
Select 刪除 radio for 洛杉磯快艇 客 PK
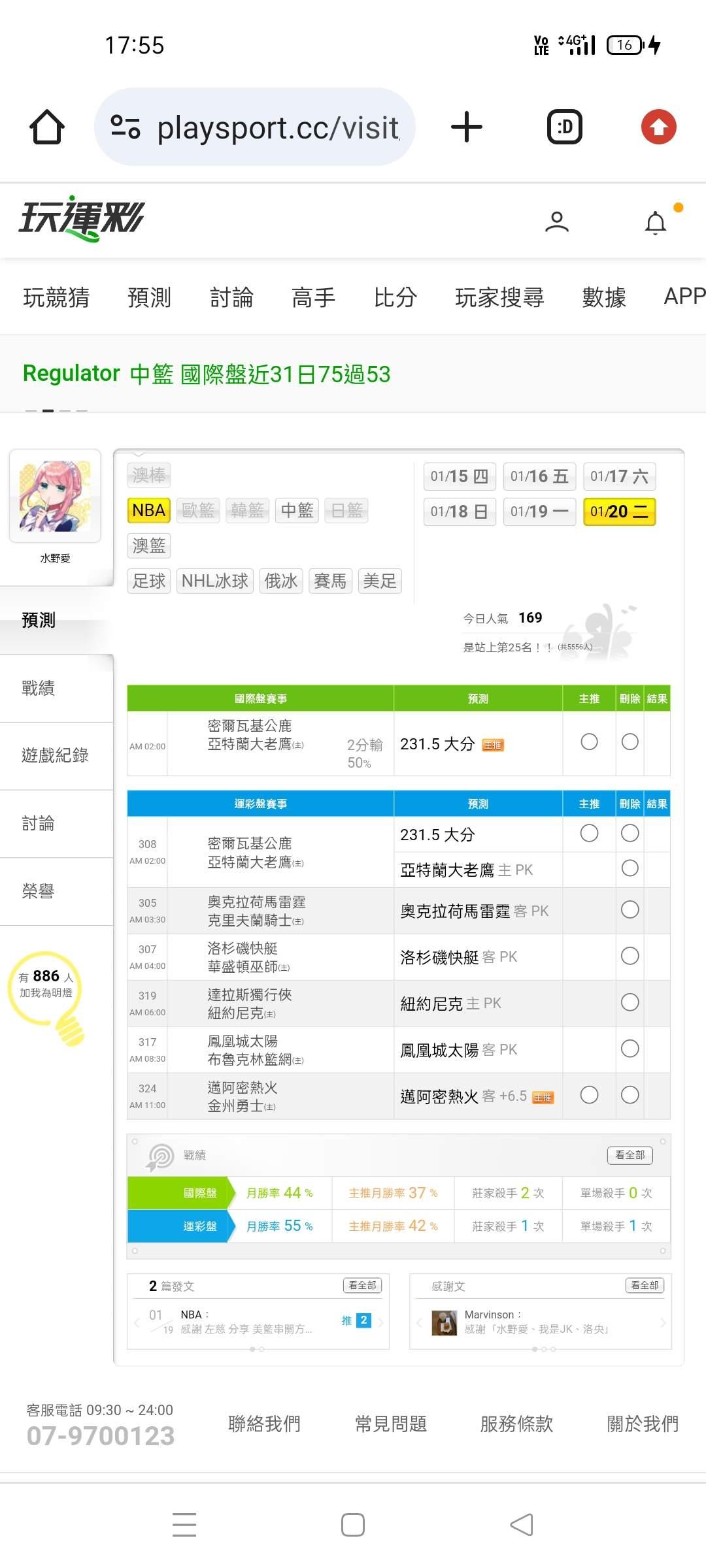tap(630, 956)
